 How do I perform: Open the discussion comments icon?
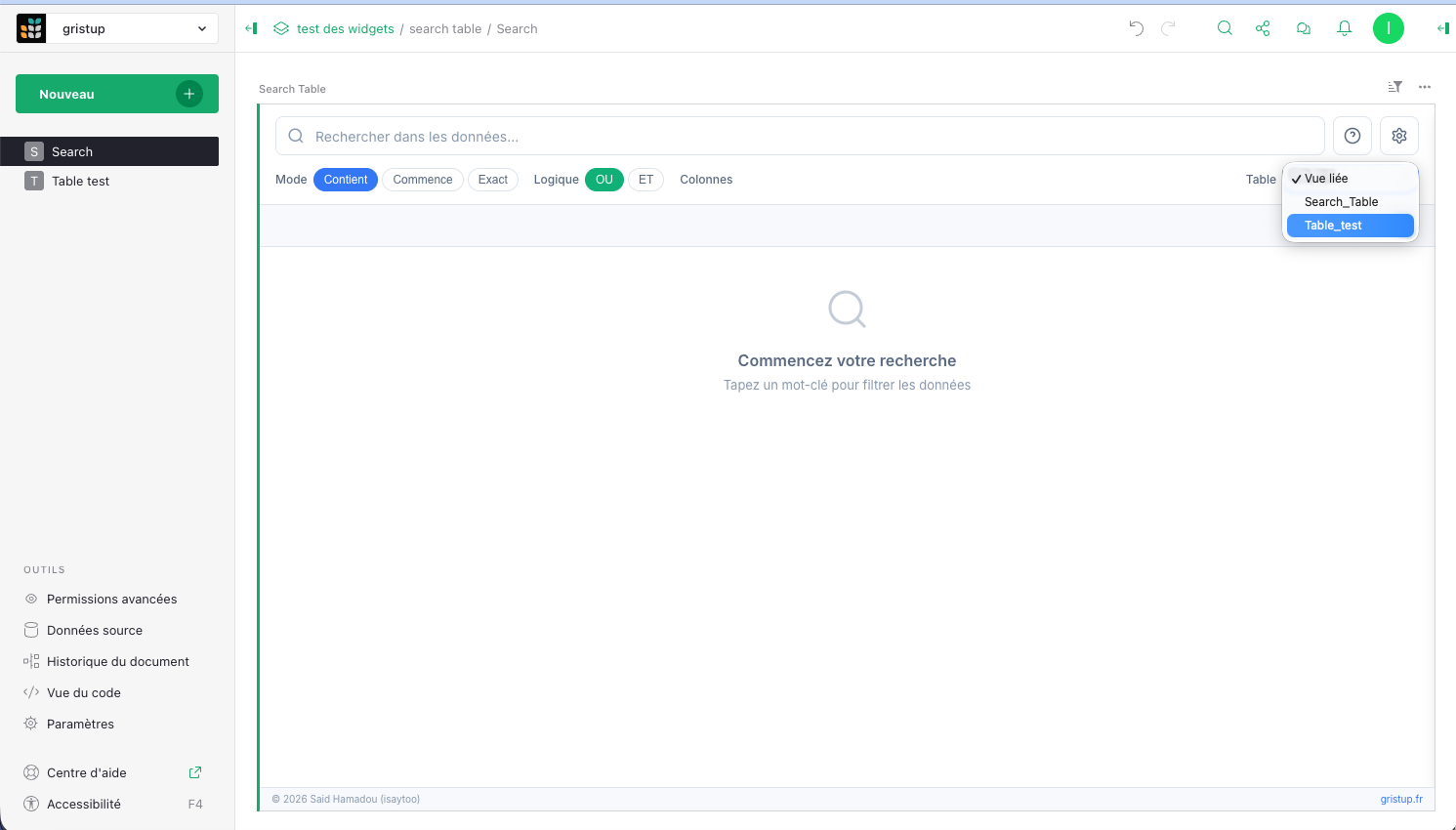[x=1304, y=28]
